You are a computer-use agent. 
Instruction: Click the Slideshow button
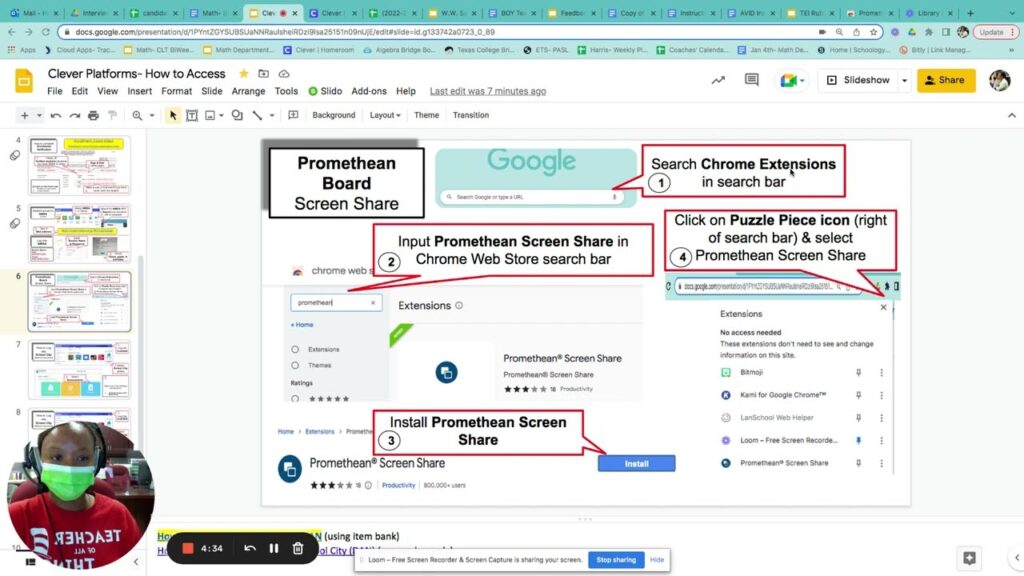(x=858, y=80)
